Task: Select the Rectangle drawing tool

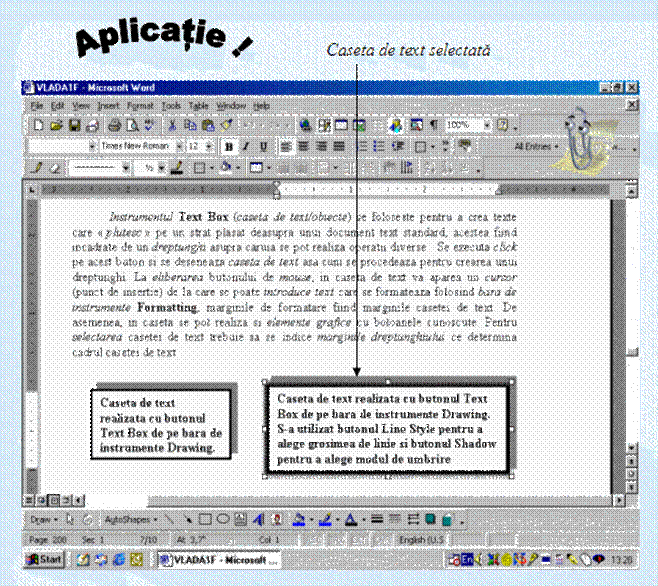Action: pyautogui.click(x=205, y=520)
